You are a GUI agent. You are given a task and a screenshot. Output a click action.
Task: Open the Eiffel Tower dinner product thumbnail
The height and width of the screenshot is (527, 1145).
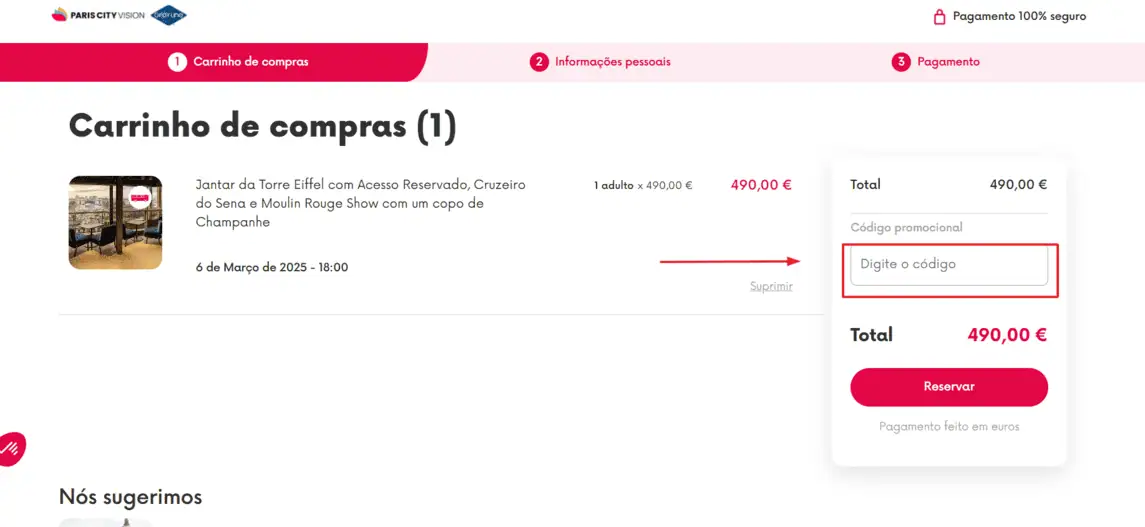[115, 223]
